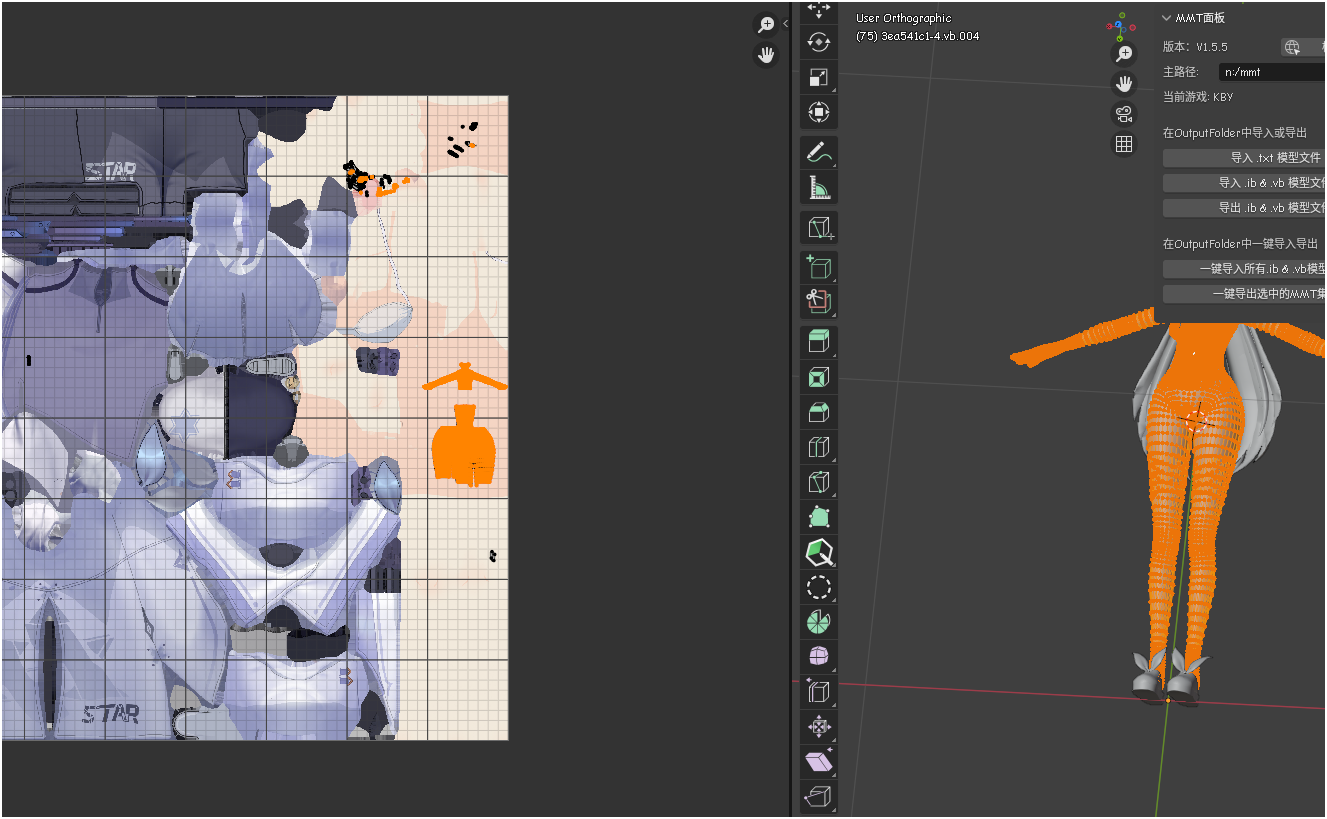
Task: Click the 导出 .ib & .vb 模型文件 button
Action: tap(1245, 208)
